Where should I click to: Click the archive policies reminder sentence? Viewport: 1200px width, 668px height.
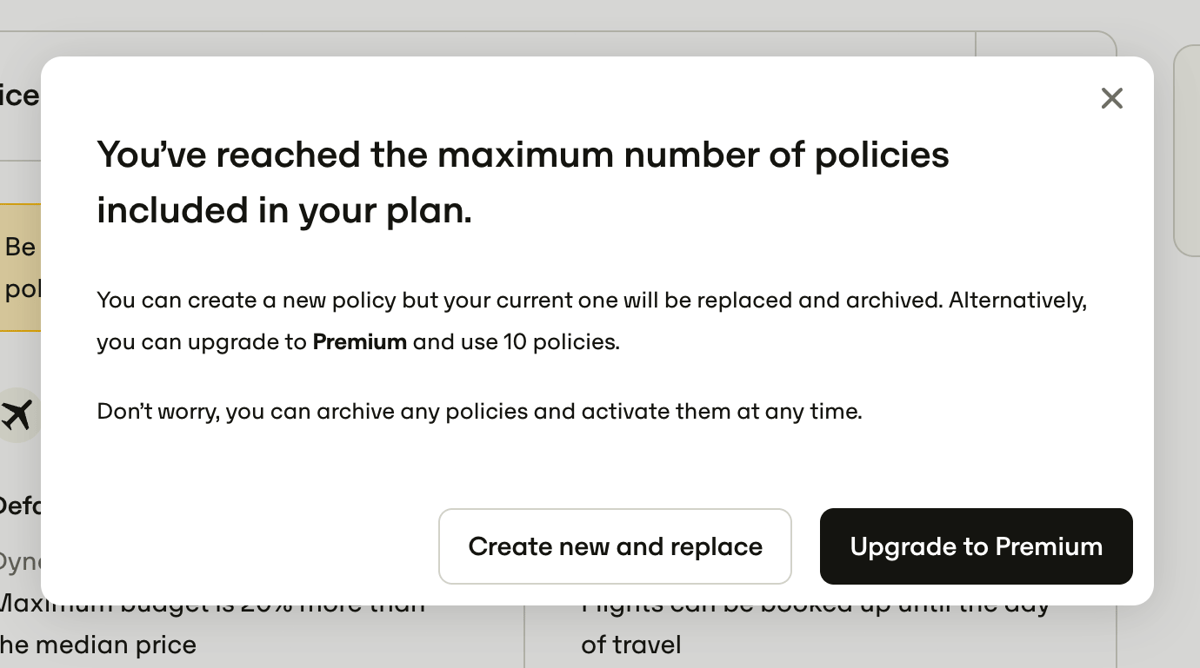[x=478, y=411]
